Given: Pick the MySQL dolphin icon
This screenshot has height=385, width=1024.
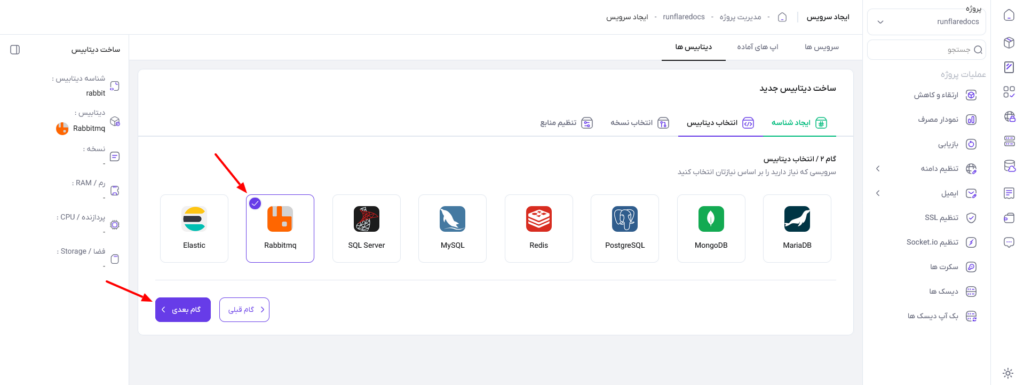Looking at the screenshot, I should [x=453, y=219].
